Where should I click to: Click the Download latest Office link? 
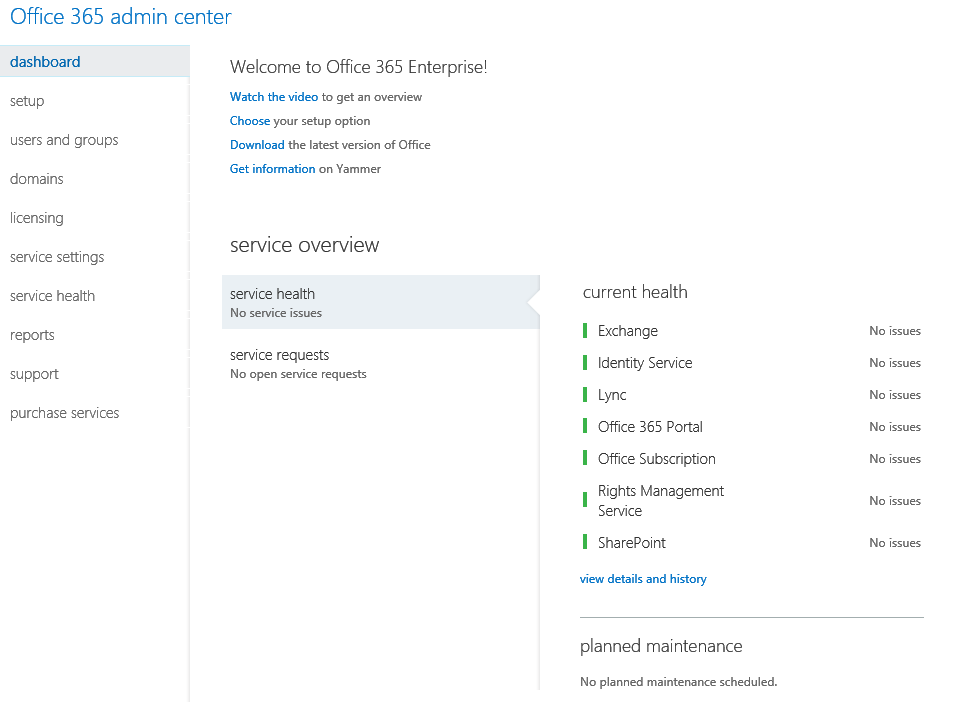click(x=257, y=145)
